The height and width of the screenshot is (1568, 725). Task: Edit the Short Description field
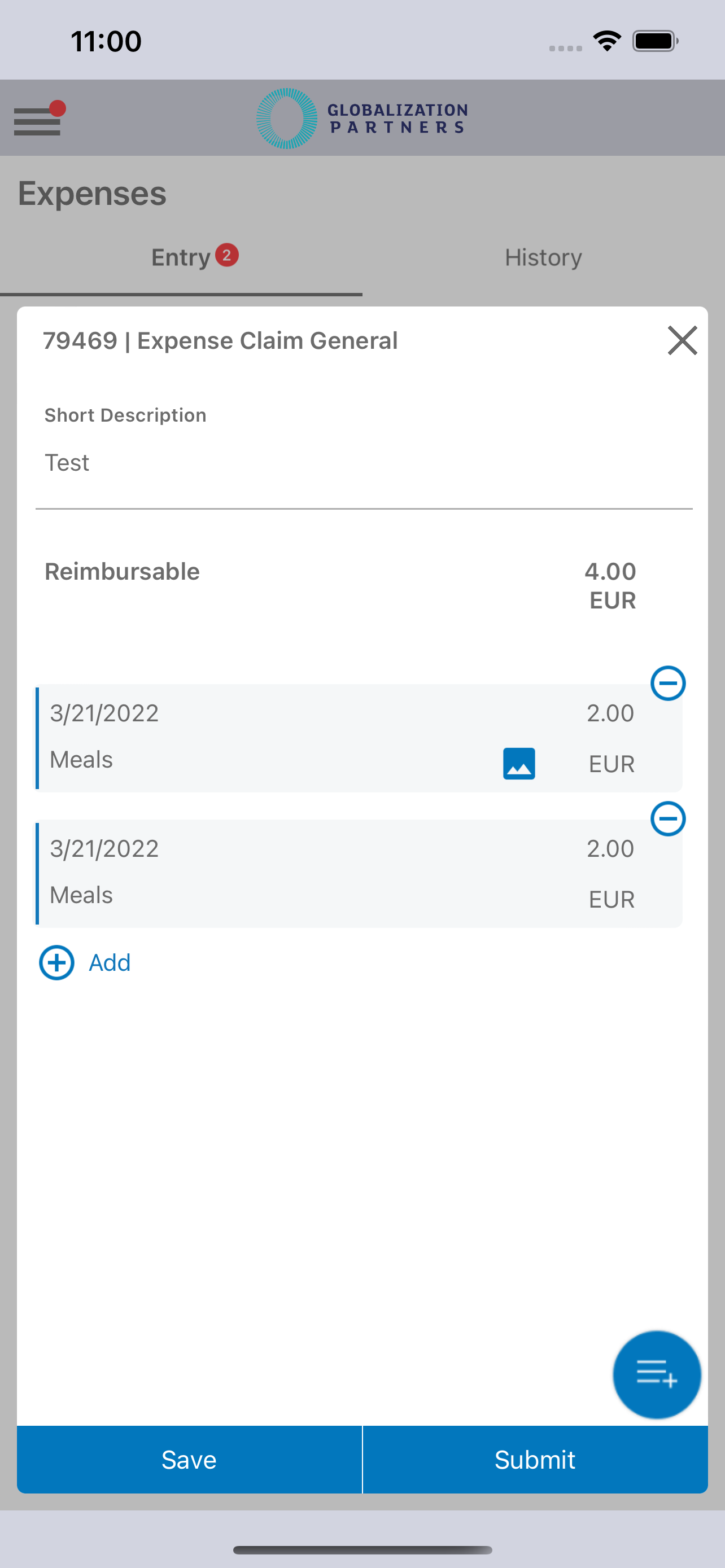click(364, 463)
